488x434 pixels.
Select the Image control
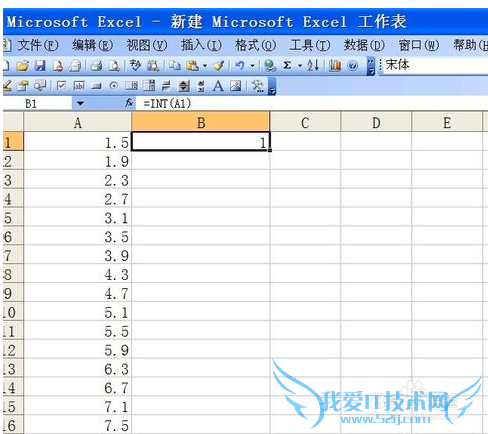(235, 86)
